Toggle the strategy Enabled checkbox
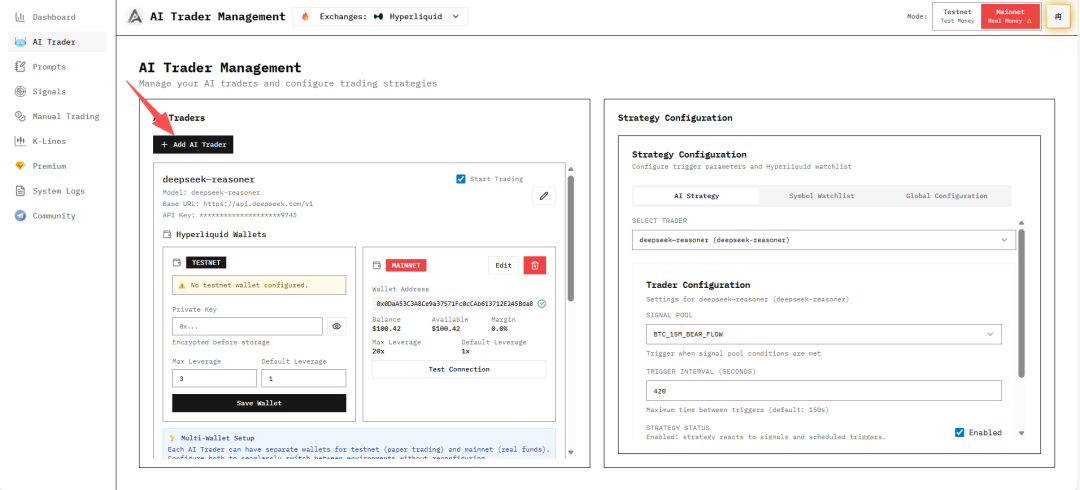 pyautogui.click(x=960, y=432)
